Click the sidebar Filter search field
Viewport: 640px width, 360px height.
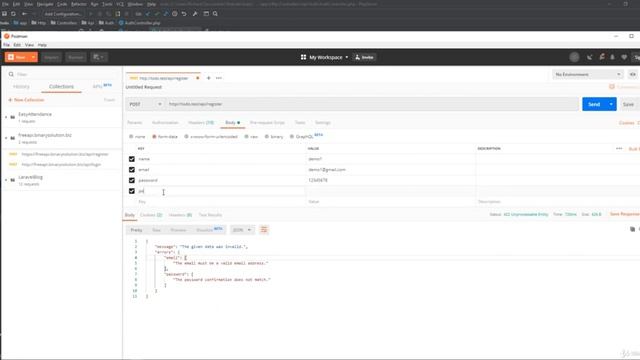pos(61,74)
